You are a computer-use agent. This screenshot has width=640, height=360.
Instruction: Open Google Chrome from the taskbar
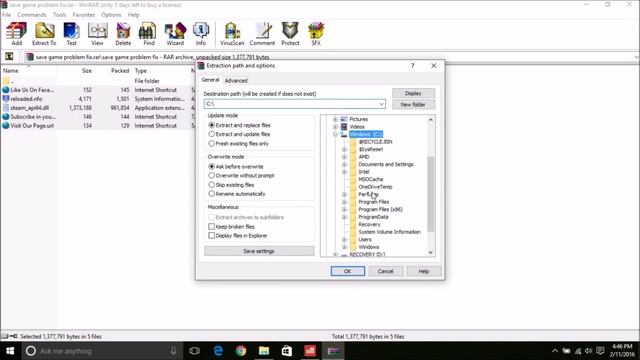coord(241,351)
